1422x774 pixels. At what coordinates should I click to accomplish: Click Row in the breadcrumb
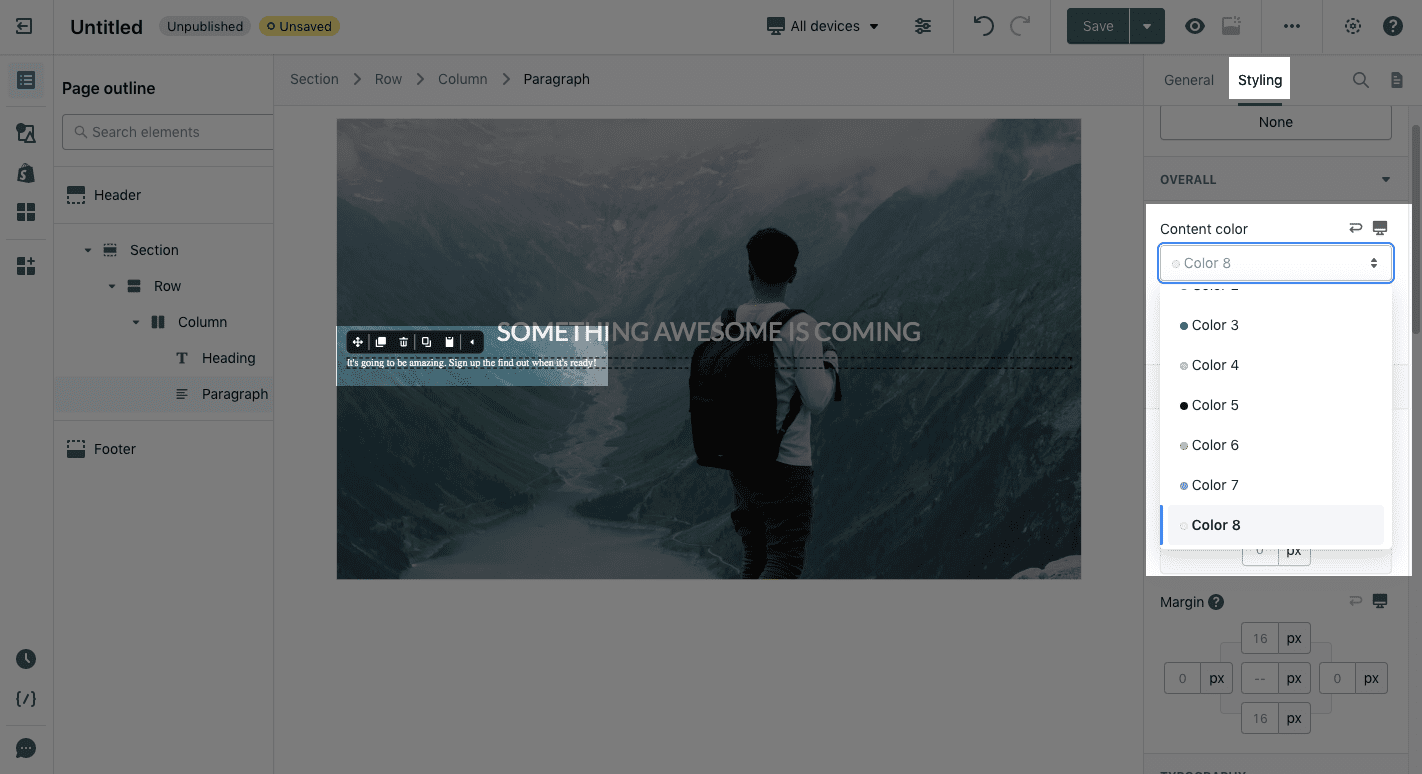click(x=388, y=79)
